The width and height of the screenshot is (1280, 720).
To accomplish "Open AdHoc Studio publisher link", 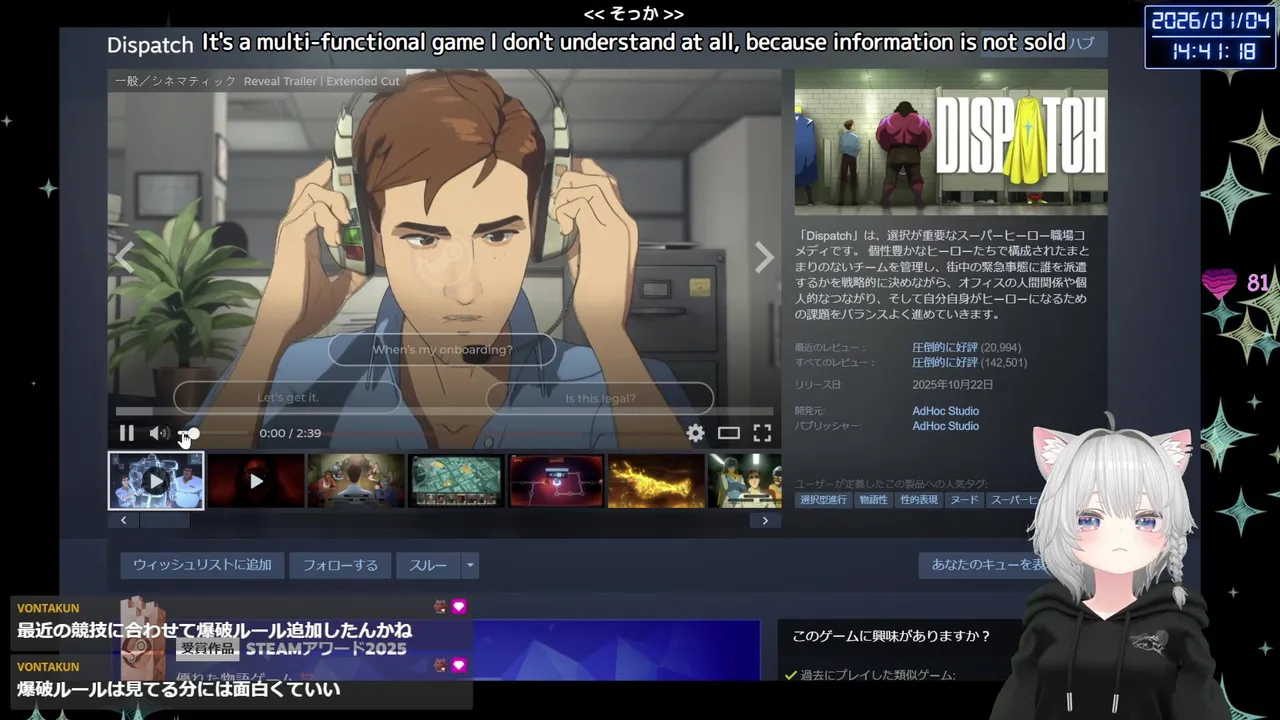I will (x=945, y=426).
